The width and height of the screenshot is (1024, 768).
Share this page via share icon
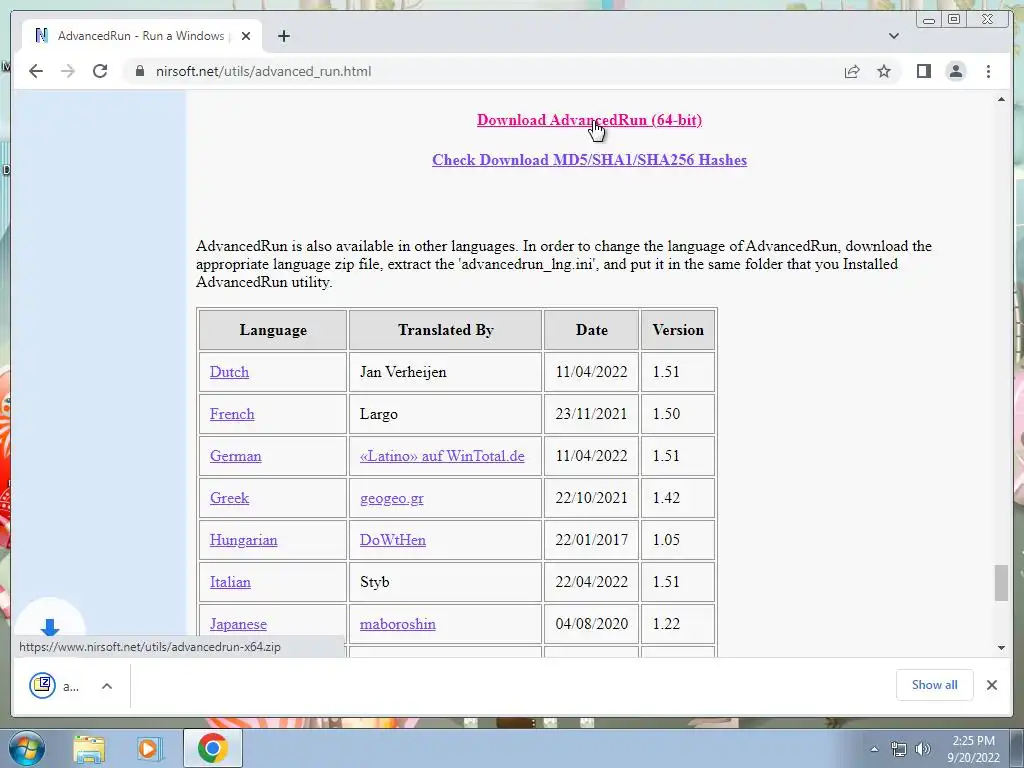coord(852,71)
